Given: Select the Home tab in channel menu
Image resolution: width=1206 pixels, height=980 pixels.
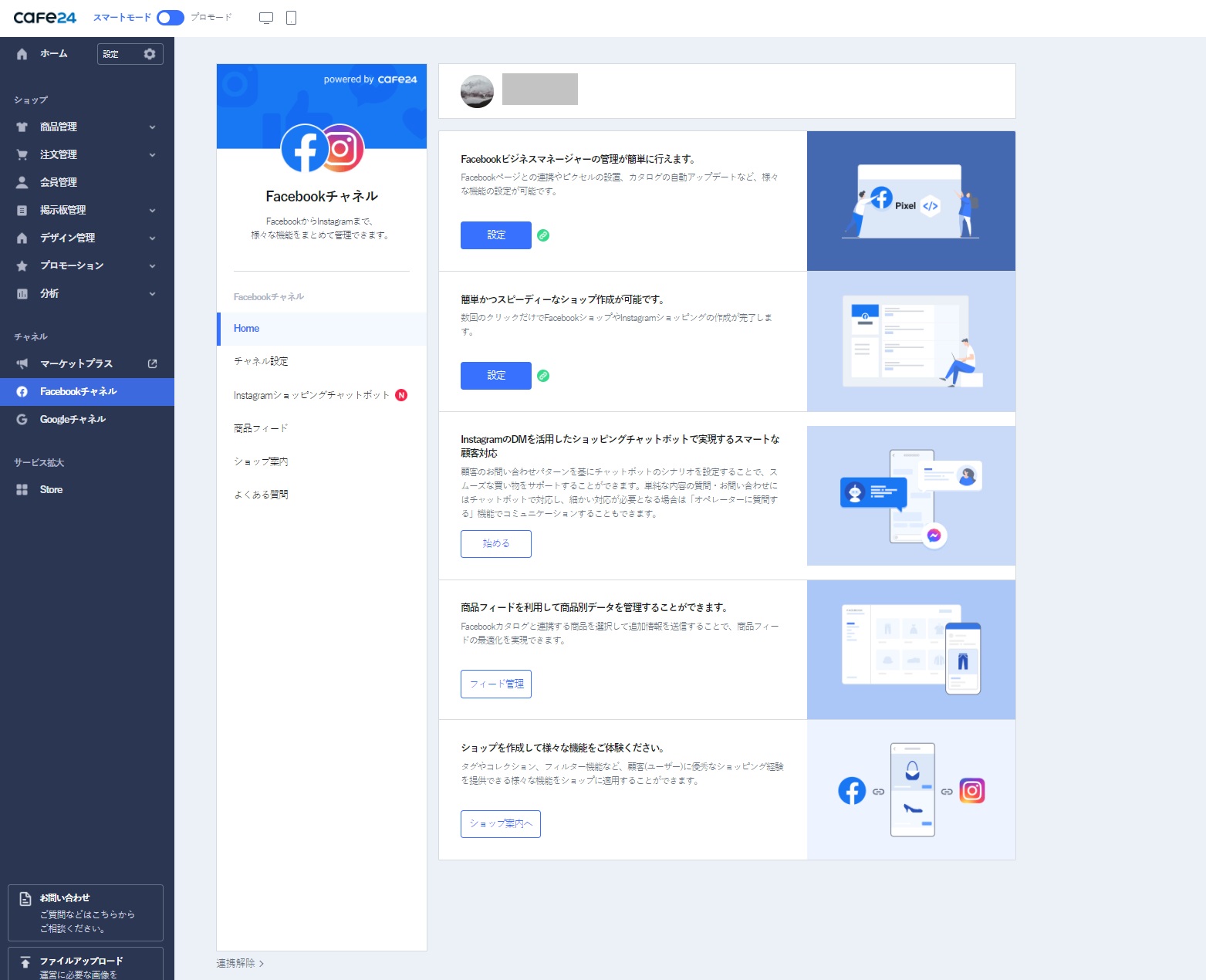Looking at the screenshot, I should click(x=322, y=329).
